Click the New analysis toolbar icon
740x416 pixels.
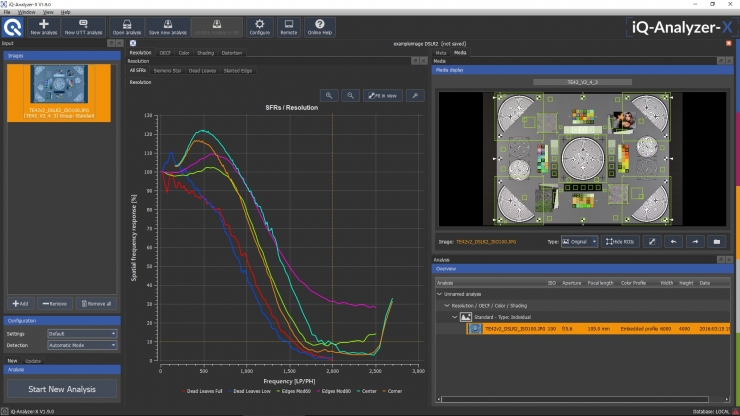coord(43,27)
